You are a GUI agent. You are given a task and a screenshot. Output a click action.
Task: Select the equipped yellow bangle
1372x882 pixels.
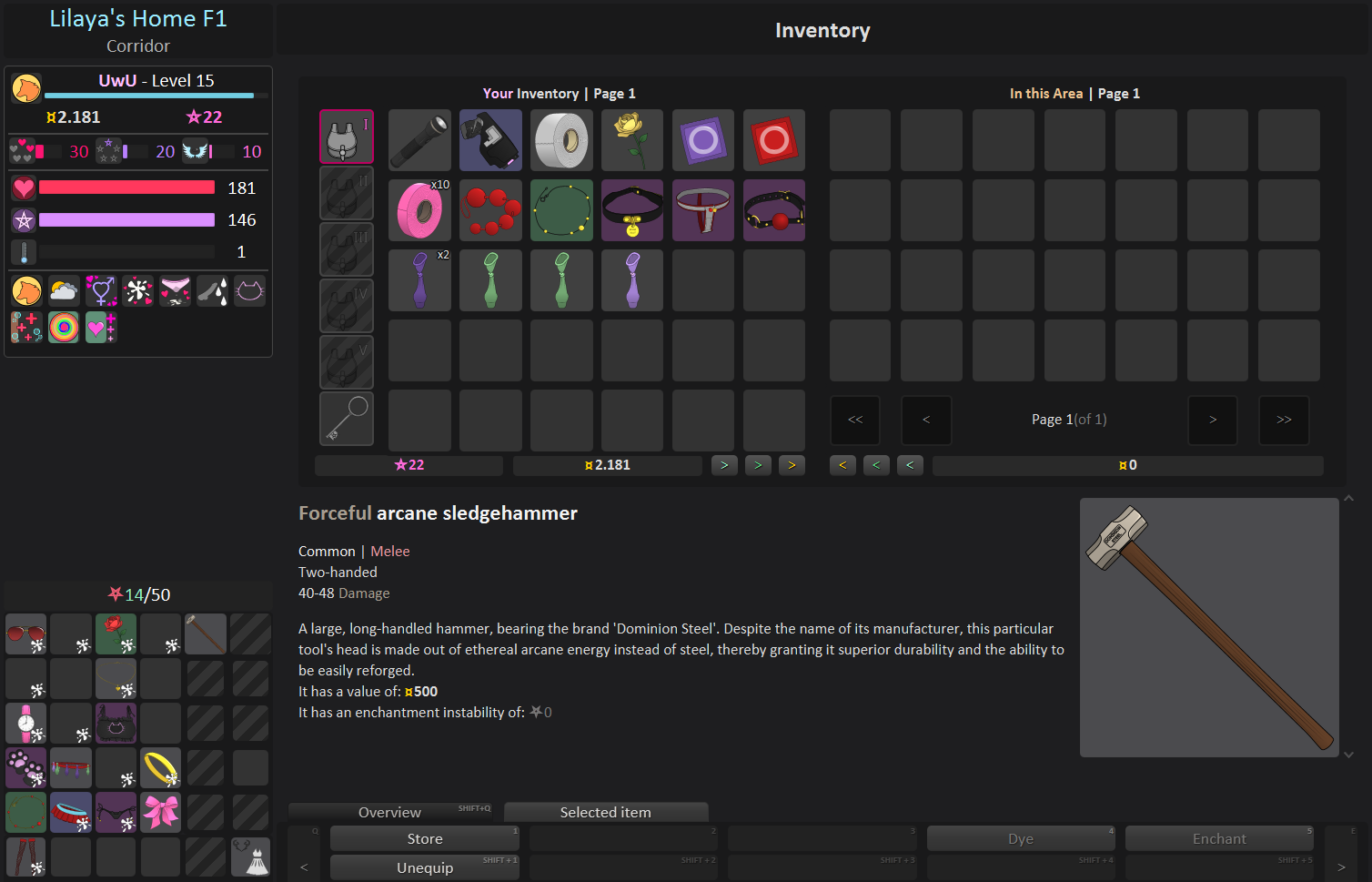point(160,767)
